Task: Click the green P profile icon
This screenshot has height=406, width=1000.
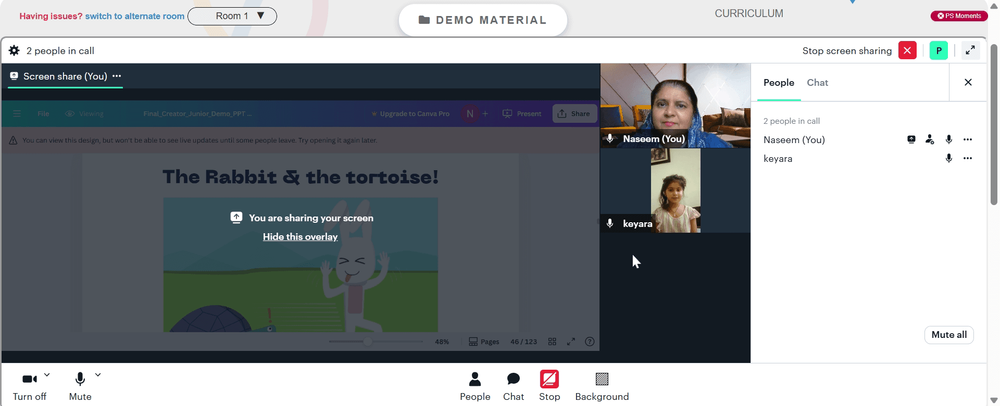Action: [x=939, y=50]
